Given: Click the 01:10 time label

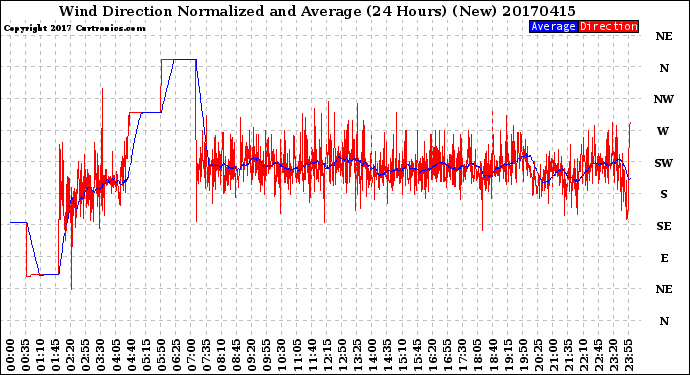Looking at the screenshot, I should coord(41,355).
